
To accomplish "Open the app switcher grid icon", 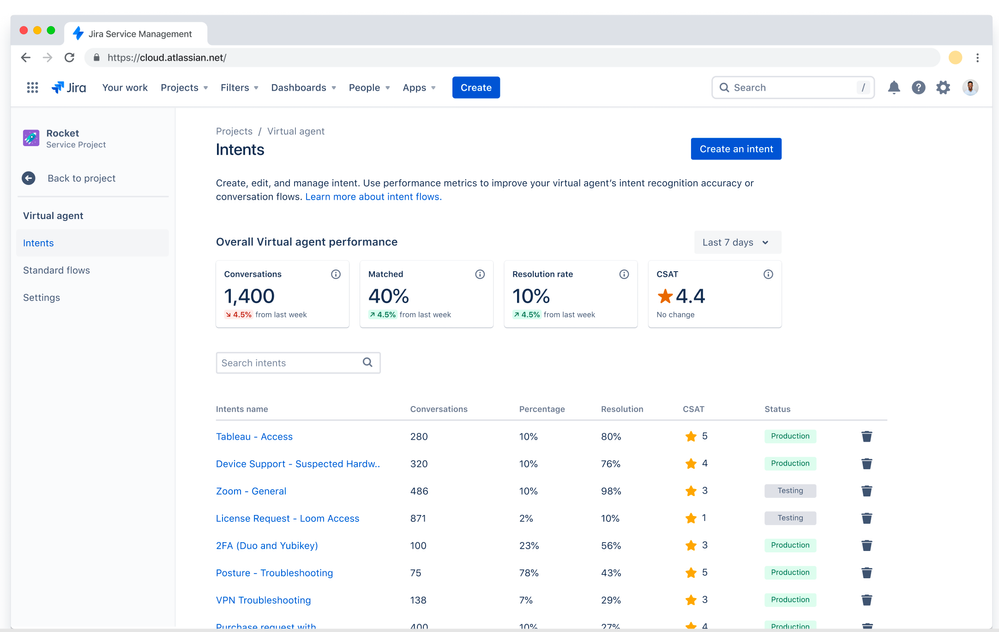I will coord(32,88).
